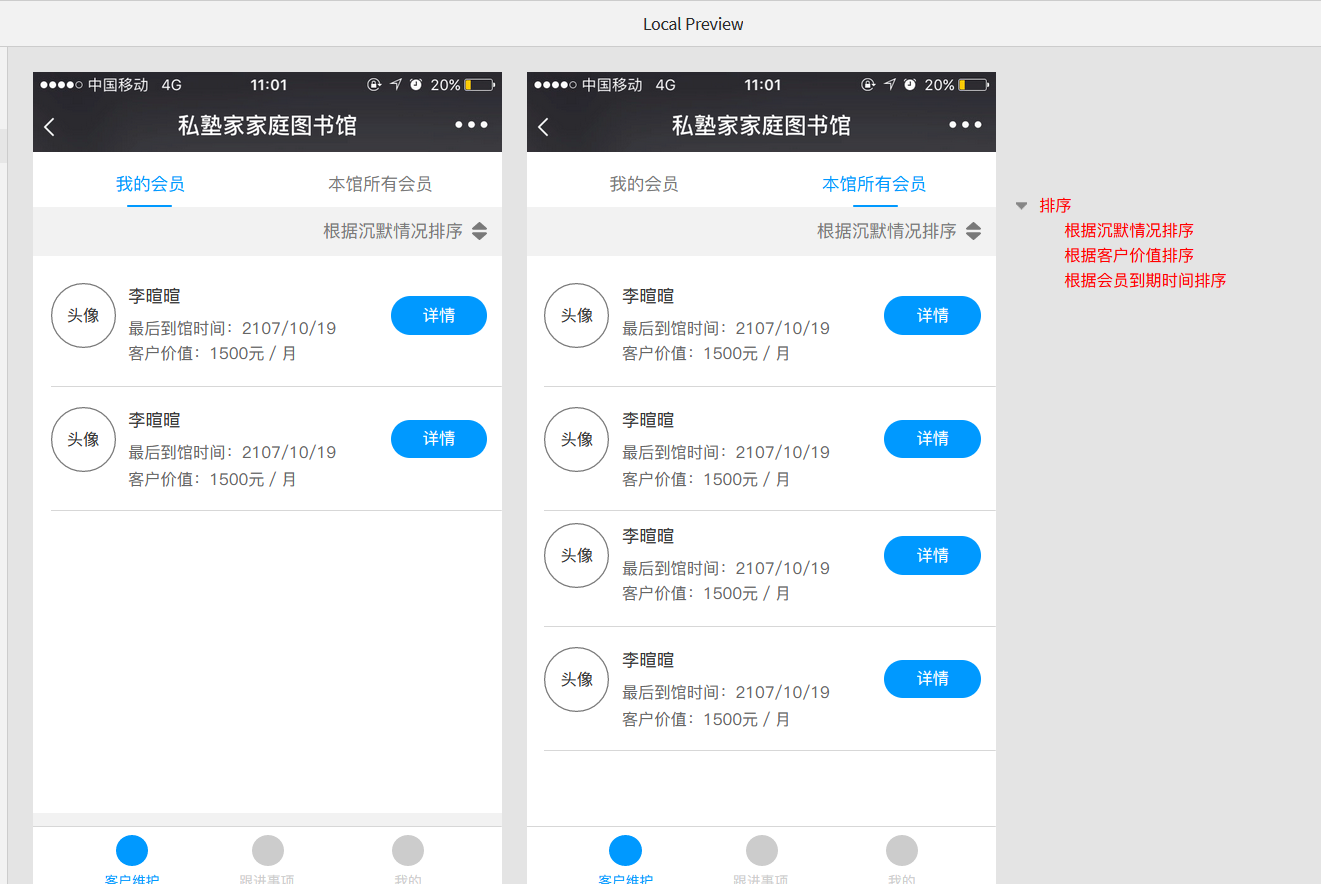Select red 根据沉默情况排序 note item
The width and height of the screenshot is (1321, 884).
click(1129, 230)
